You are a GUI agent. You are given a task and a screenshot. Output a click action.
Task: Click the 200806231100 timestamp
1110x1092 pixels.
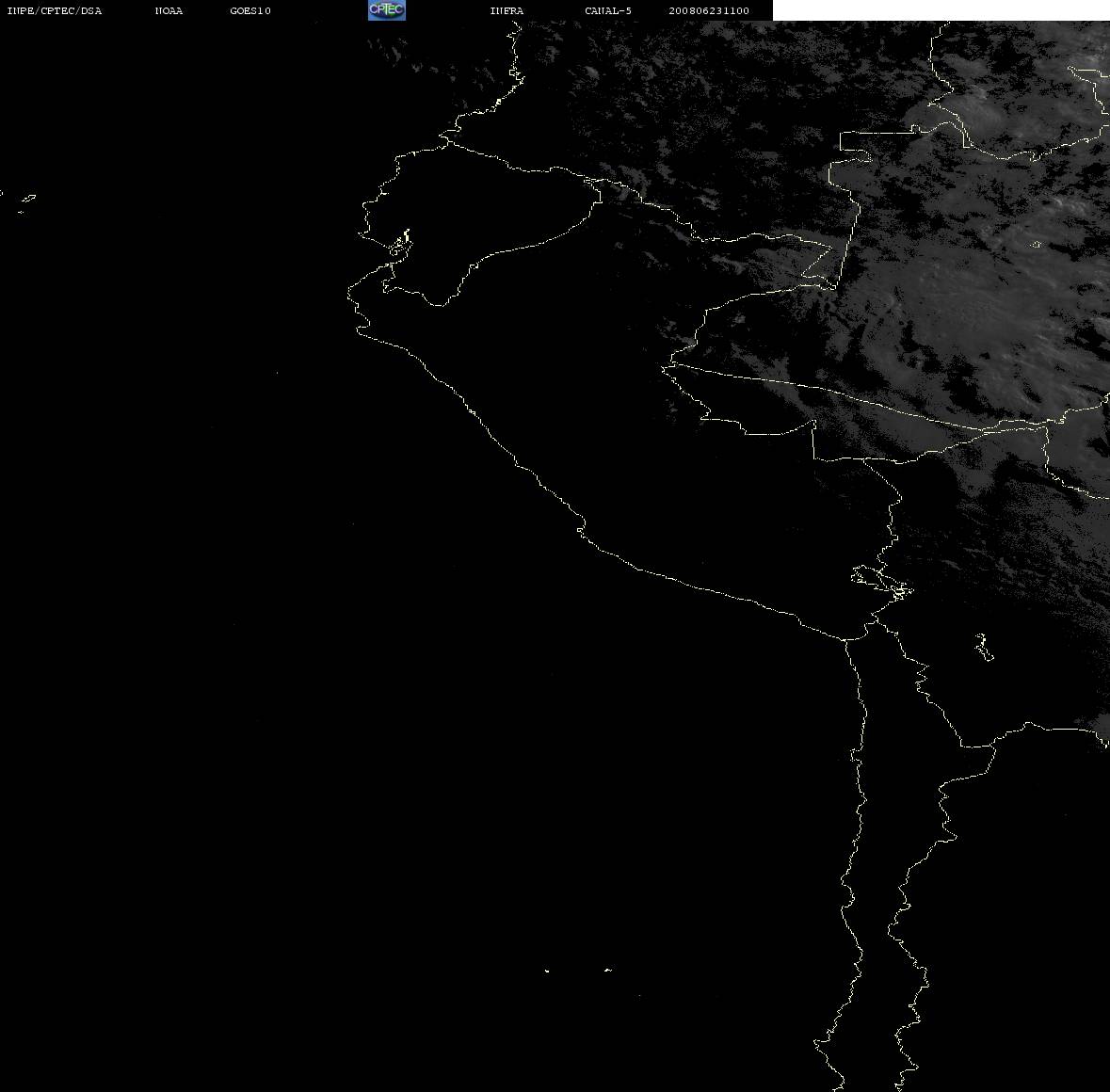[x=709, y=10]
